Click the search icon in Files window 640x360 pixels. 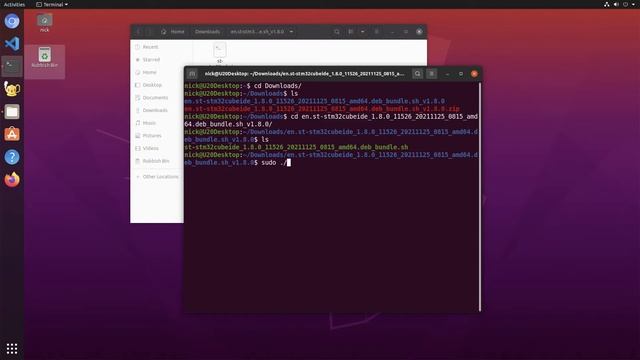(x=336, y=31)
